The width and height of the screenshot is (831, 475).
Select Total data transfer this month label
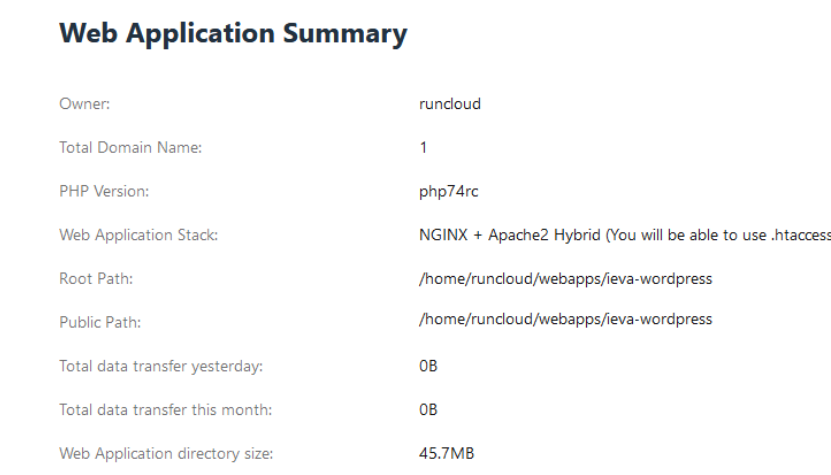[x=165, y=410]
